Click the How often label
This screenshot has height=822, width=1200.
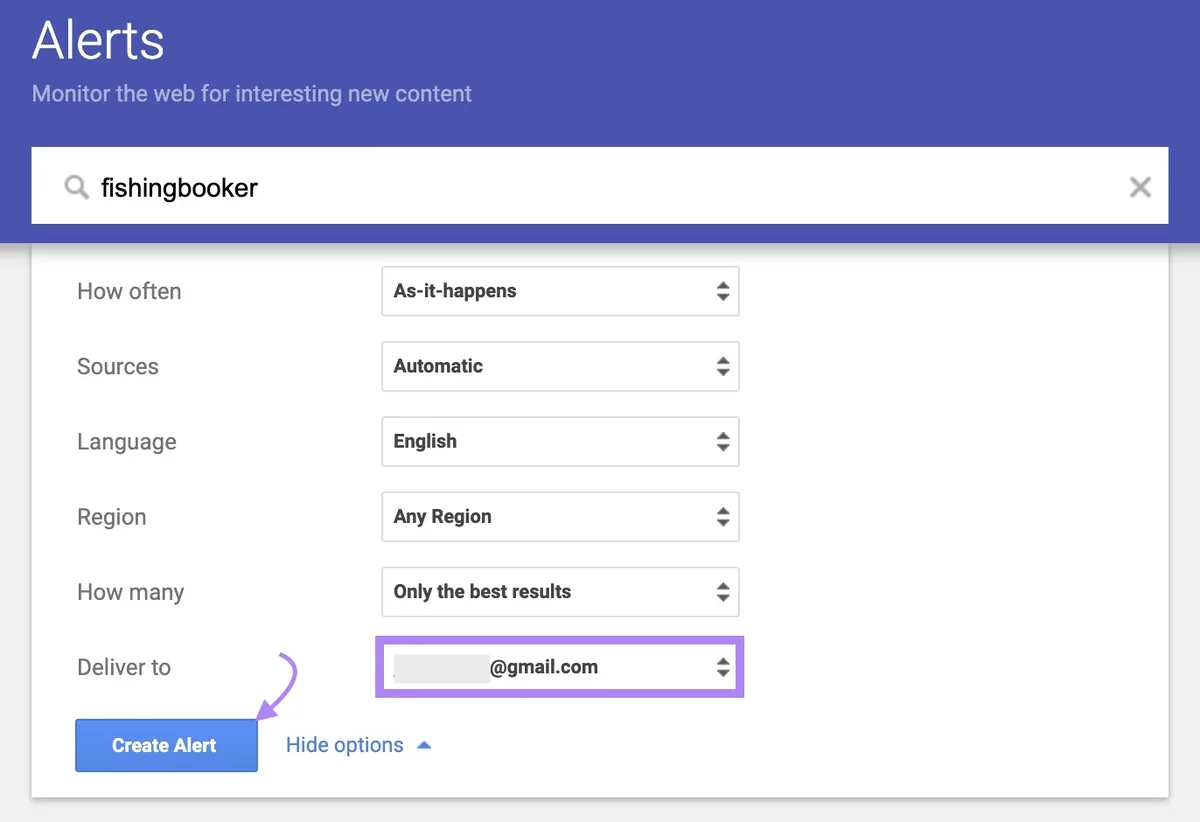click(129, 291)
